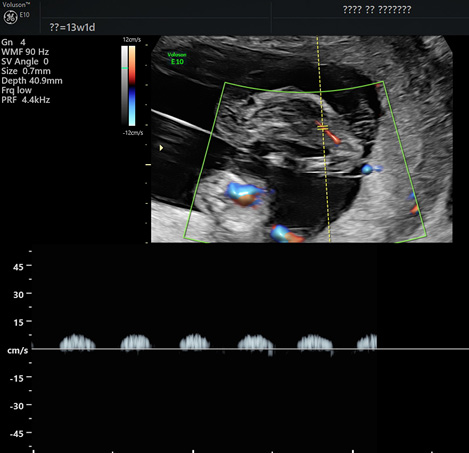Viewport: 469px width, 453px height.
Task: Click the first Doppler waveform peak
Action: (77, 342)
